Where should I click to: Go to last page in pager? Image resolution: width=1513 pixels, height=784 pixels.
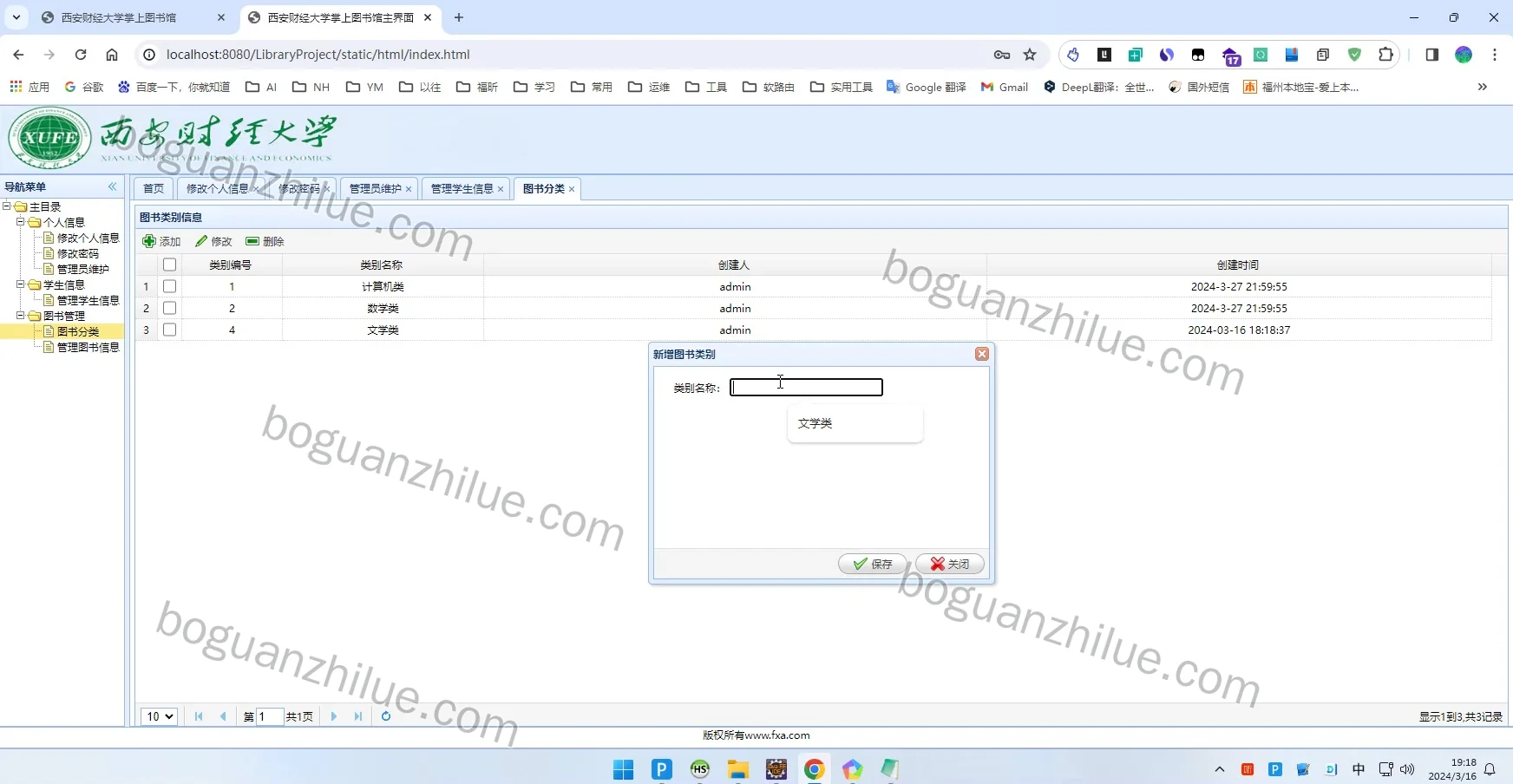point(358,716)
